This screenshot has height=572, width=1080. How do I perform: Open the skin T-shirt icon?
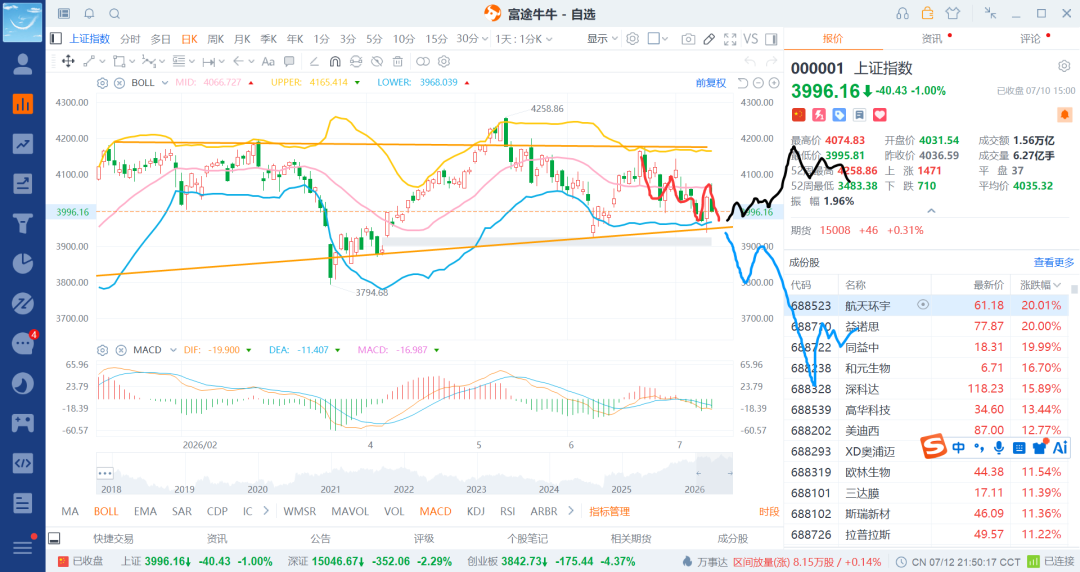click(953, 13)
